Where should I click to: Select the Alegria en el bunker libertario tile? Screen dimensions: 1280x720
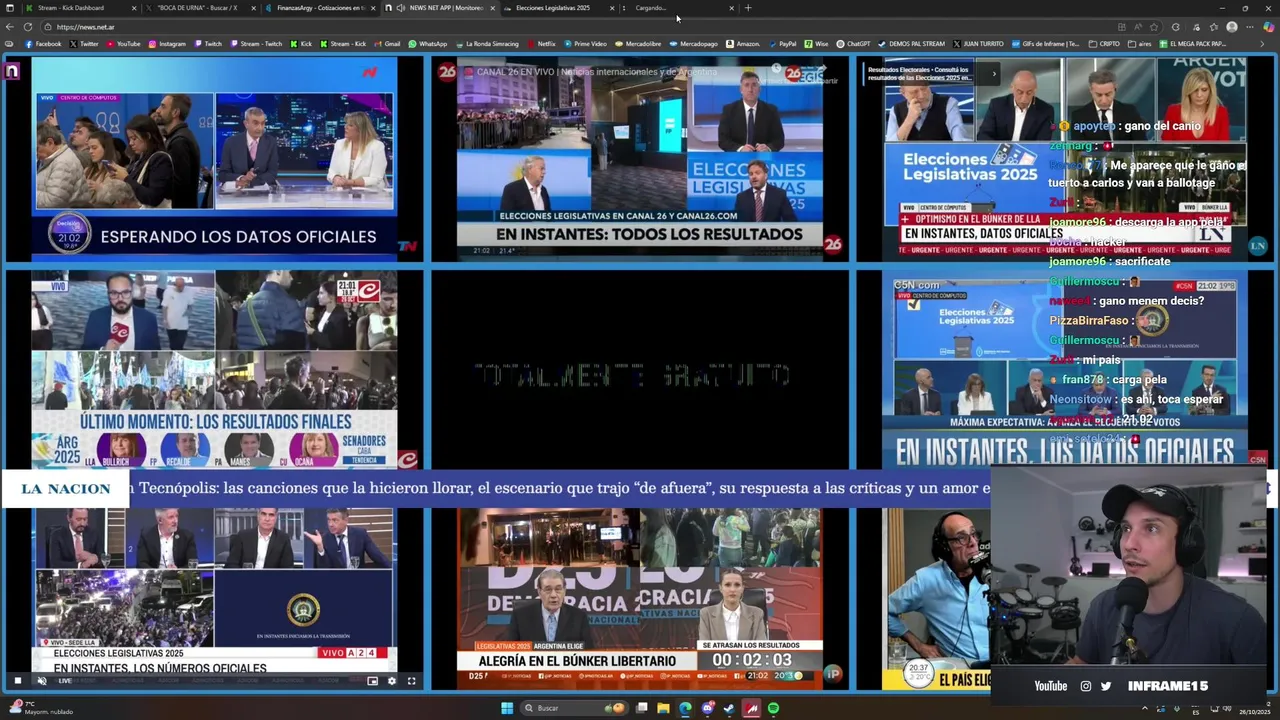point(640,598)
